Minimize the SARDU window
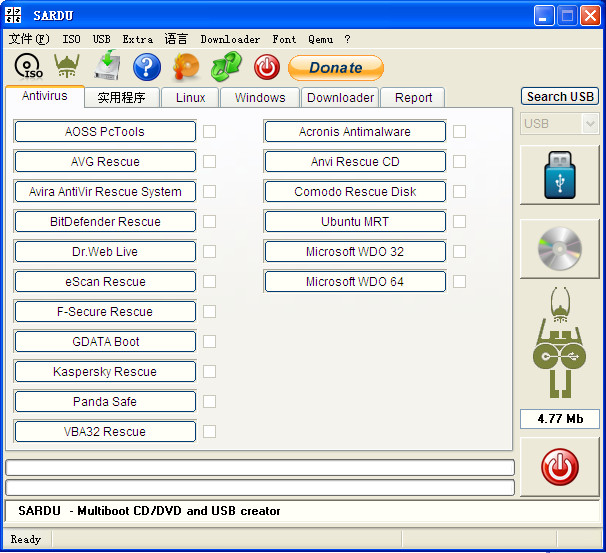The width and height of the screenshot is (606, 553). point(543,16)
